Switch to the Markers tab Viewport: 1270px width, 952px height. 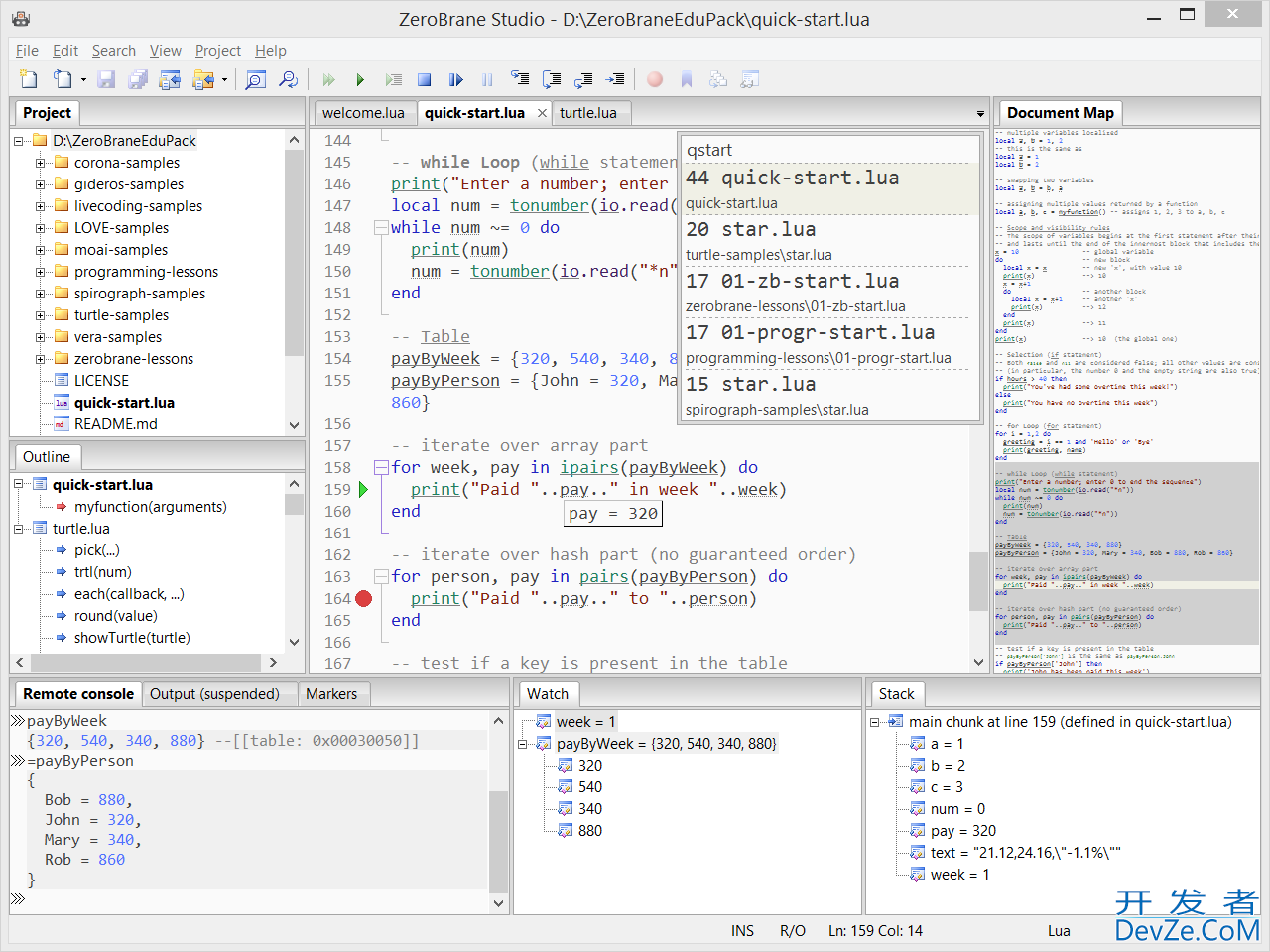click(x=331, y=694)
